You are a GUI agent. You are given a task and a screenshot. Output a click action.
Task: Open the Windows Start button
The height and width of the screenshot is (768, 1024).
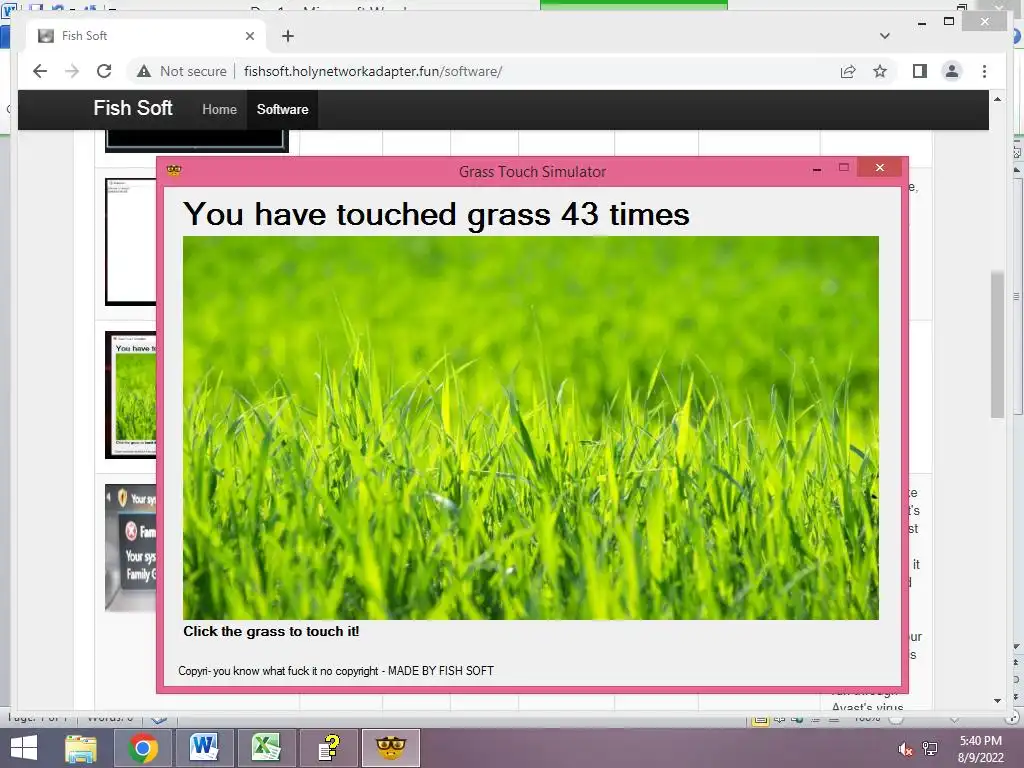click(24, 748)
